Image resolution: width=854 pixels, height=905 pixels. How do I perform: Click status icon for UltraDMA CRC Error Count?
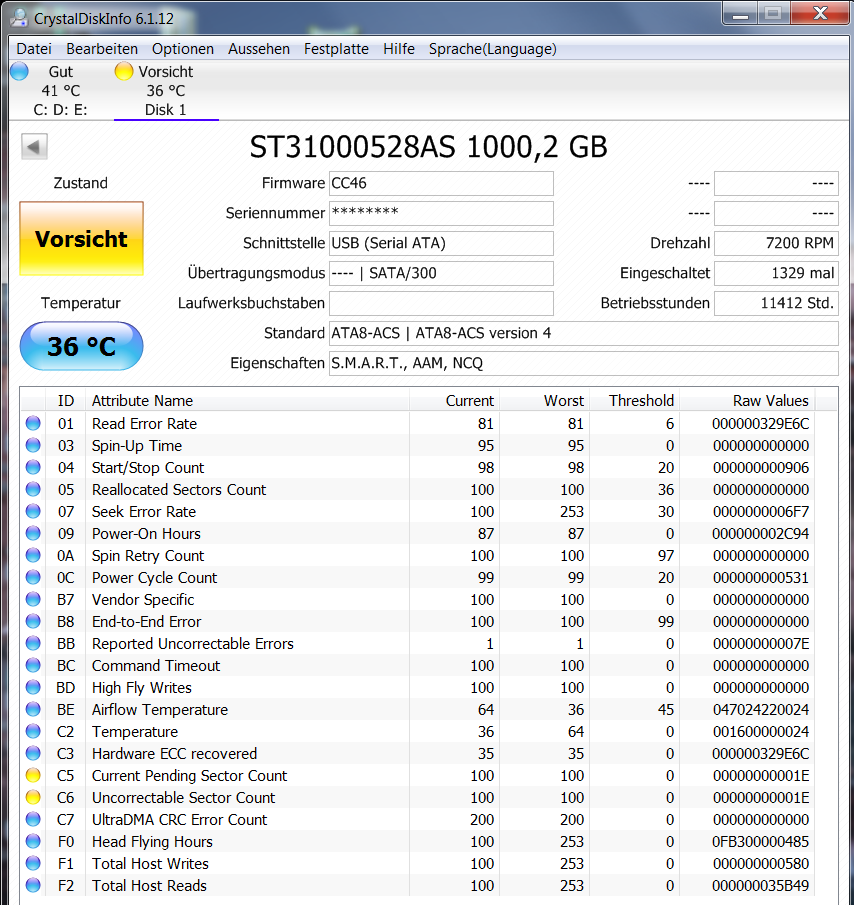coord(33,819)
